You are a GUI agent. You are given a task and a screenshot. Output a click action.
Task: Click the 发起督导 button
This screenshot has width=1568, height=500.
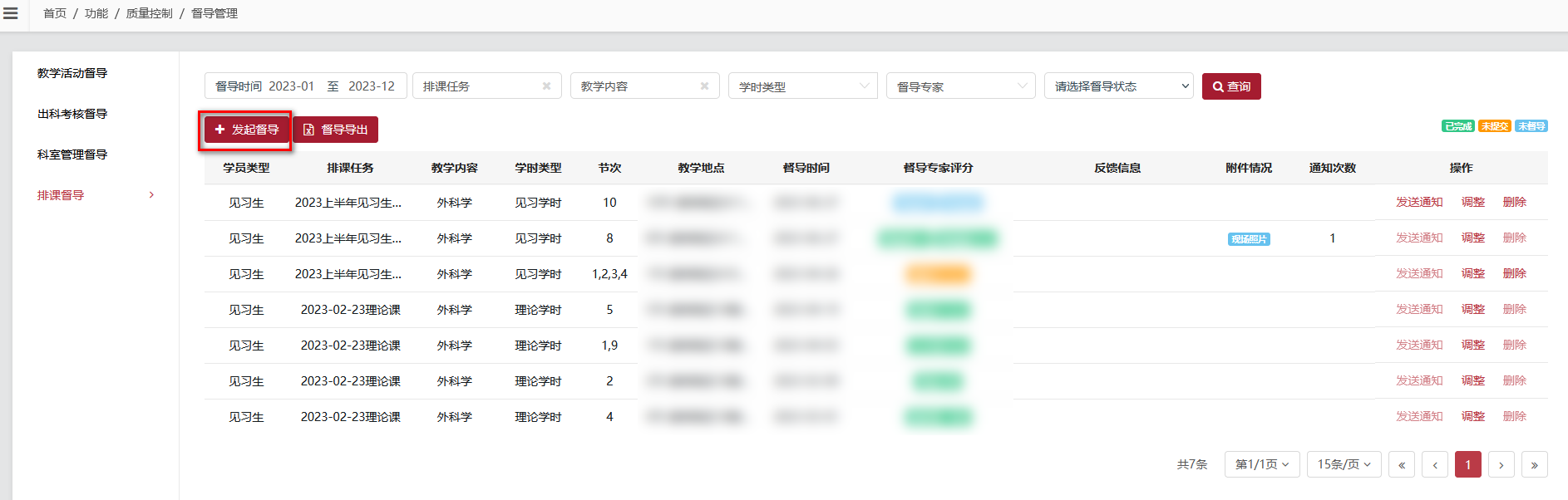pyautogui.click(x=246, y=130)
